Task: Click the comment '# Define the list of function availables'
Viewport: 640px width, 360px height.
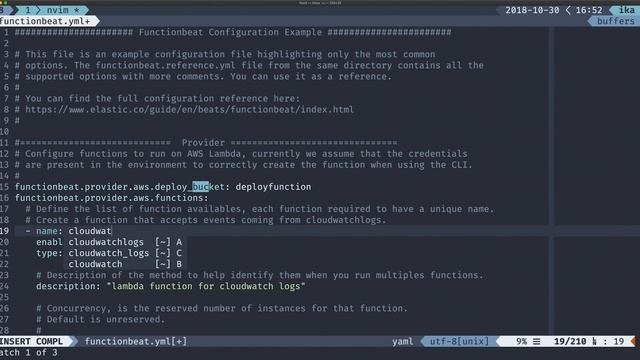Action: (x=260, y=209)
